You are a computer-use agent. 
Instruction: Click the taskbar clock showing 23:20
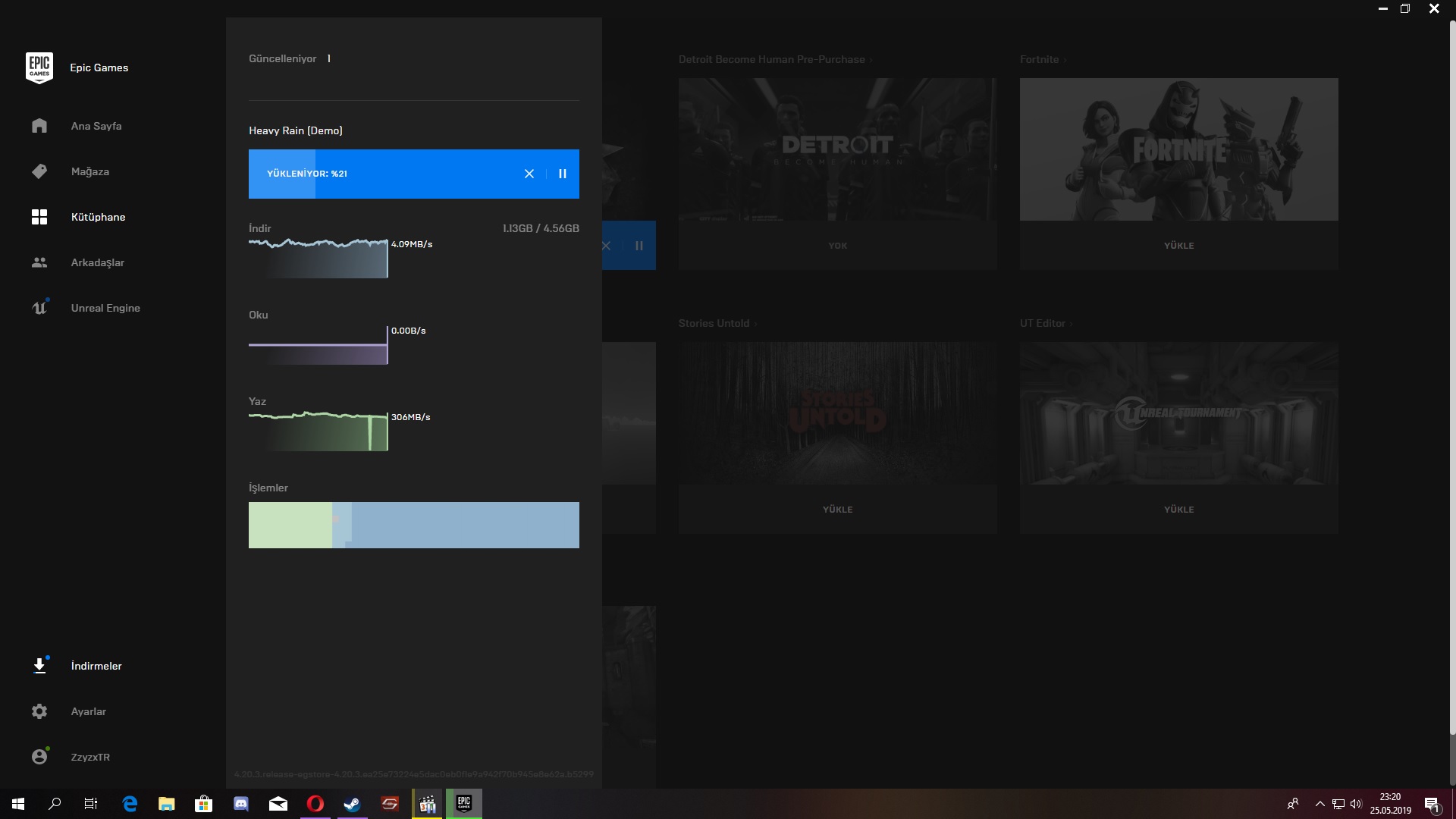1391,804
